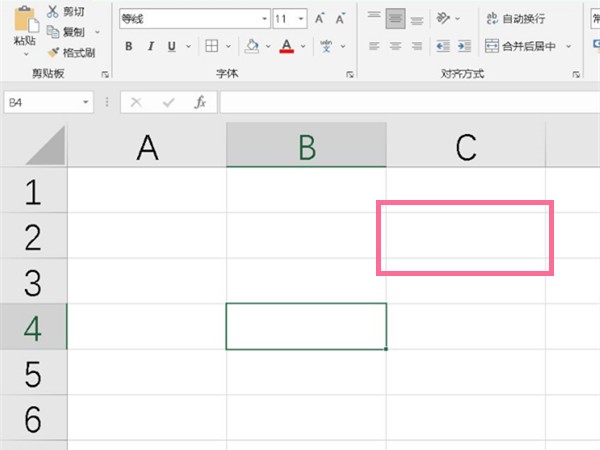Expand the font name dropdown 等线

pyautogui.click(x=264, y=18)
